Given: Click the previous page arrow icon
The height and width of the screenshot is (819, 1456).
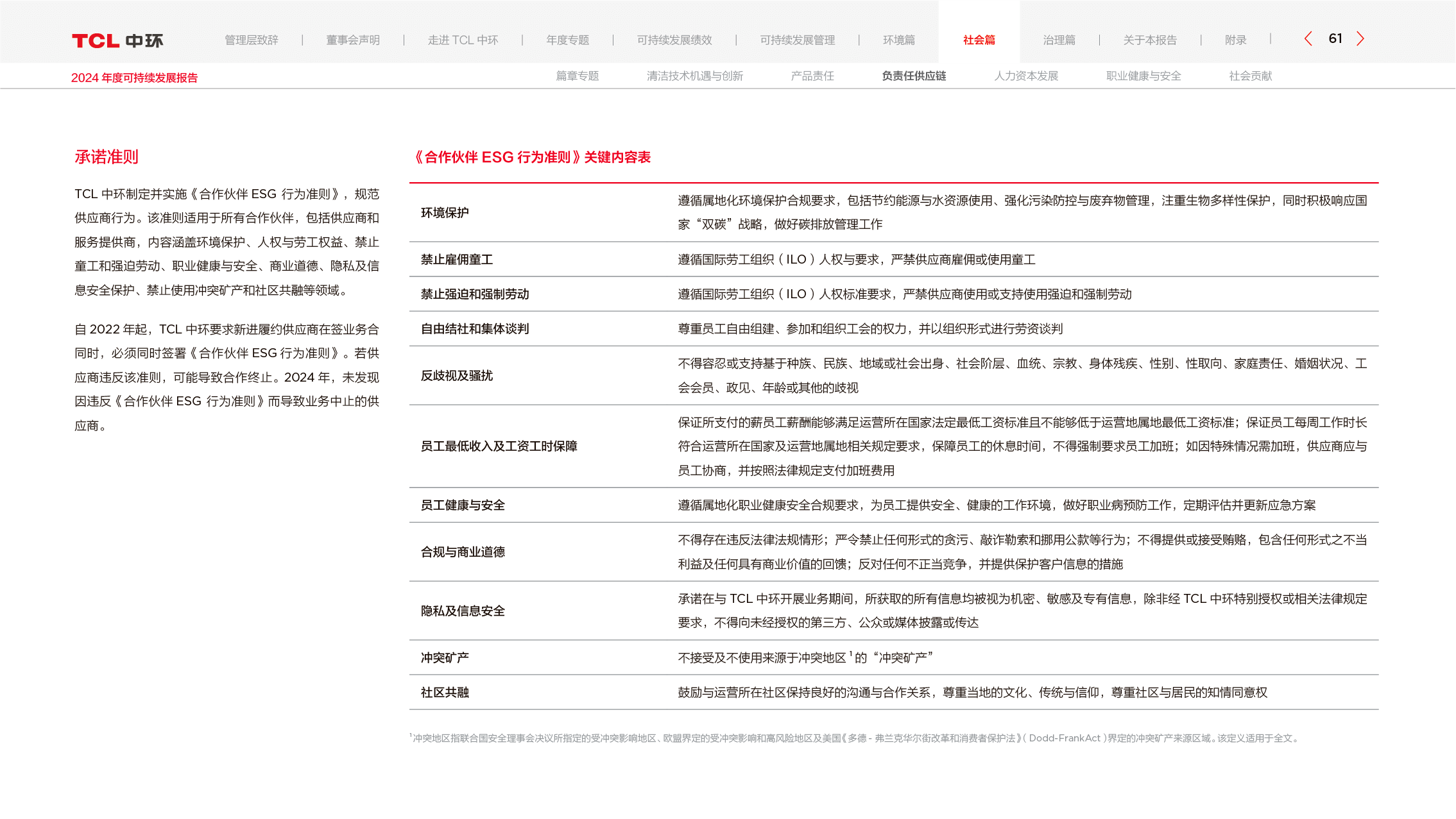Looking at the screenshot, I should click(1308, 39).
